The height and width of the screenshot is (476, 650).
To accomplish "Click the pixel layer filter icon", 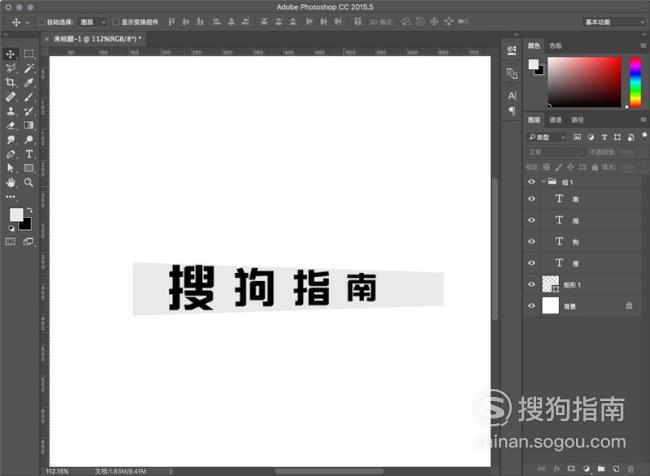I will click(x=577, y=137).
